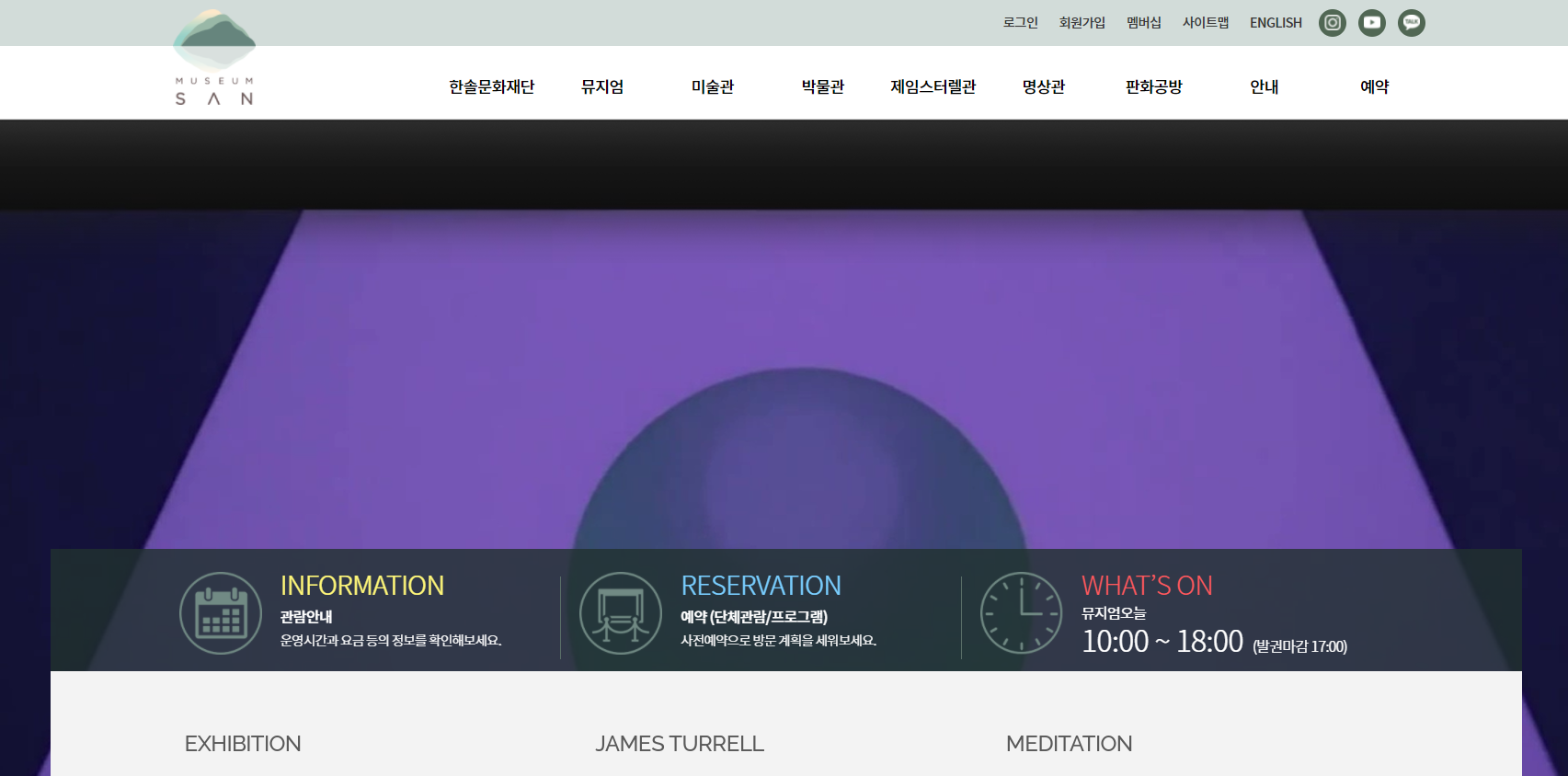Click the WHAT'S ON heading

(1147, 586)
